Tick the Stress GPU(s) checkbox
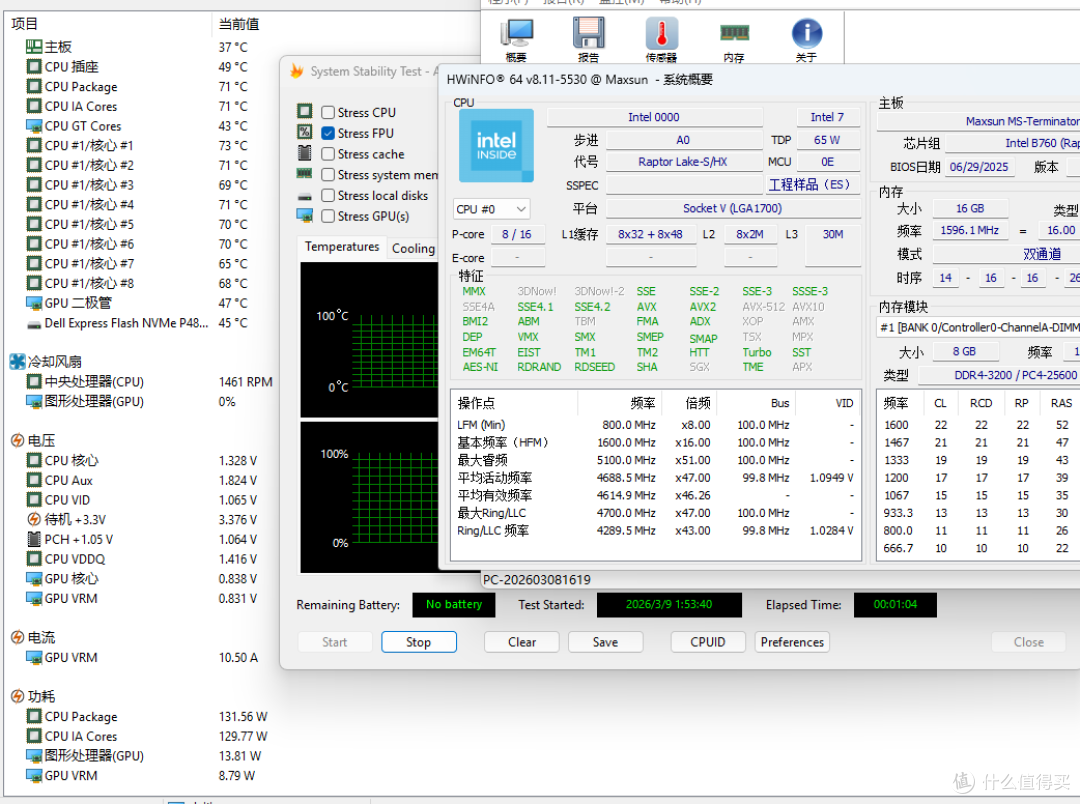The height and width of the screenshot is (804, 1080). [x=329, y=216]
